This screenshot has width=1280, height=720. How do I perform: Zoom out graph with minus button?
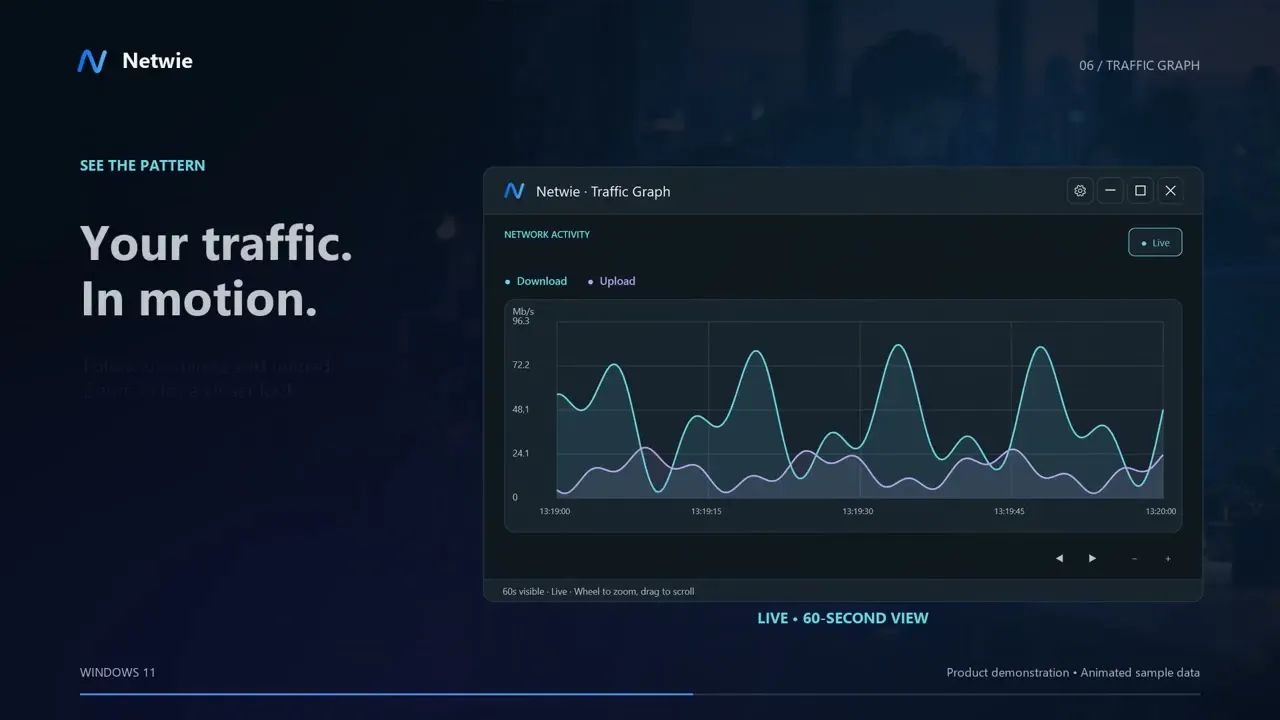[x=1134, y=558]
